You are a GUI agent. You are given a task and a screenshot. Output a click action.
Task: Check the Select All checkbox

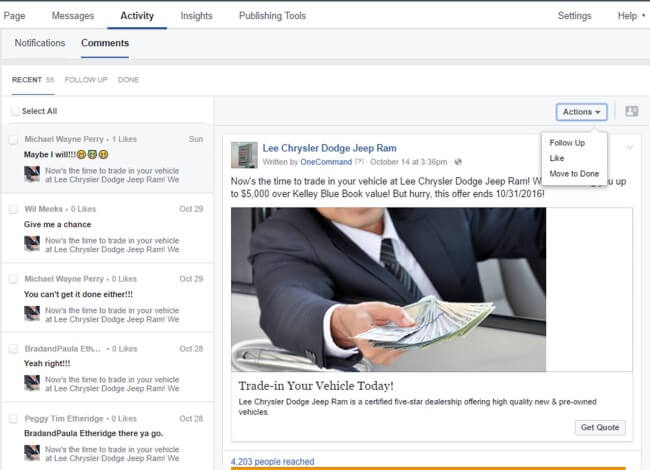[x=14, y=111]
